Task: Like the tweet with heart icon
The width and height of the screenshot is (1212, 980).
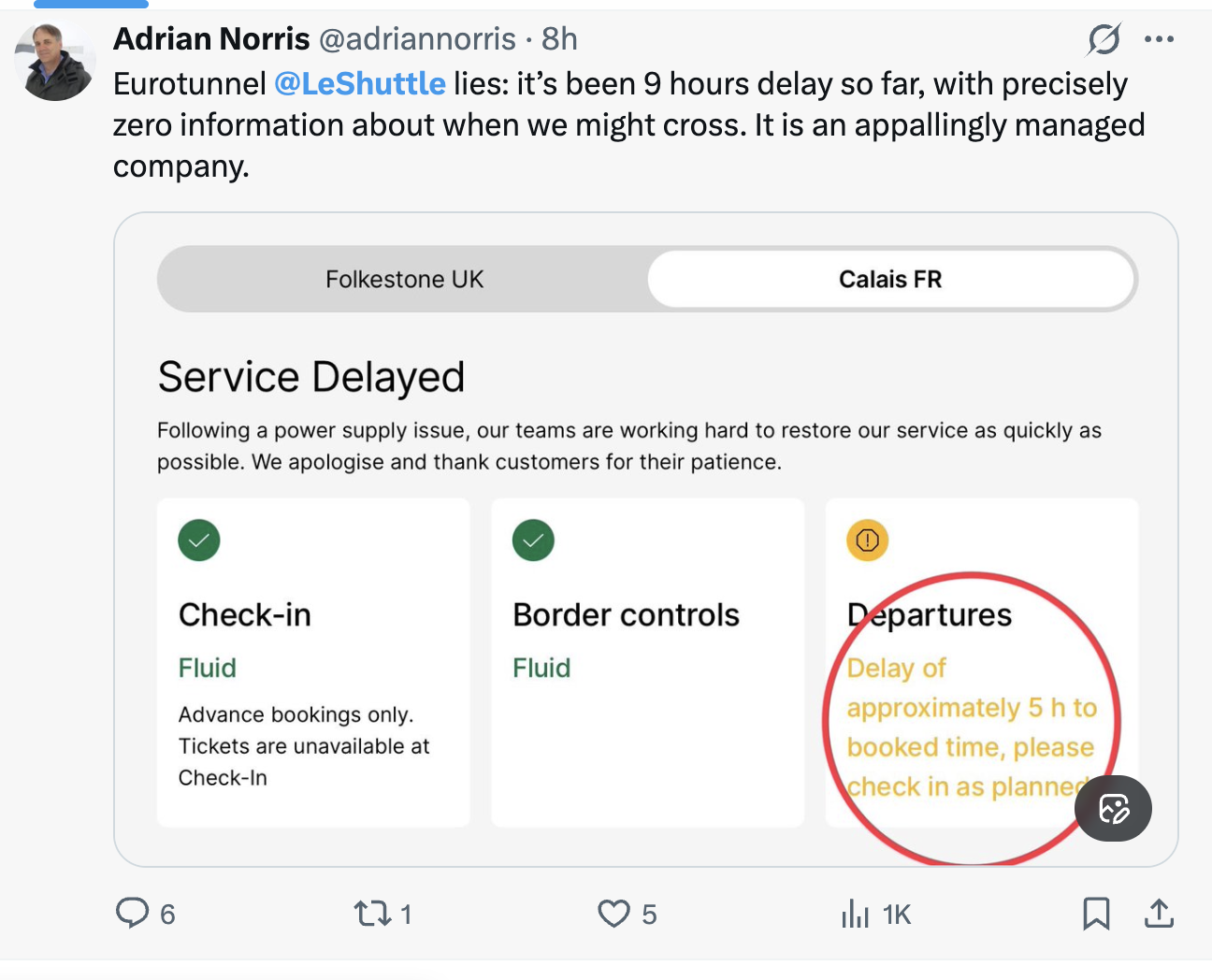Action: (613, 913)
